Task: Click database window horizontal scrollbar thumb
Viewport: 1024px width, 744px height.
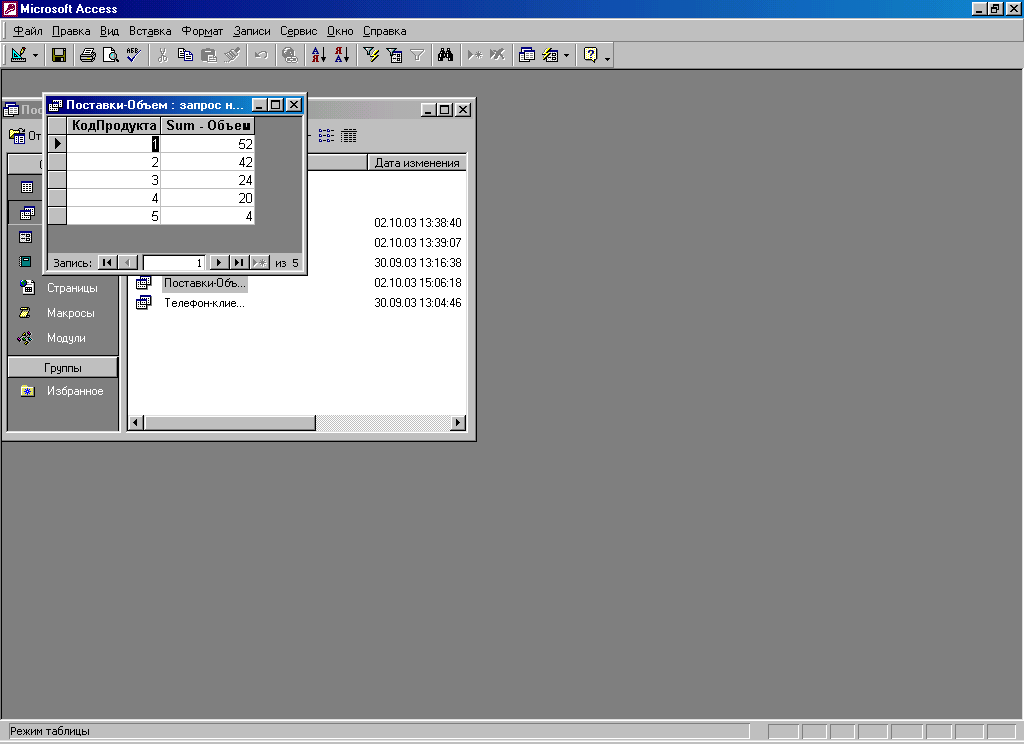Action: pyautogui.click(x=229, y=423)
